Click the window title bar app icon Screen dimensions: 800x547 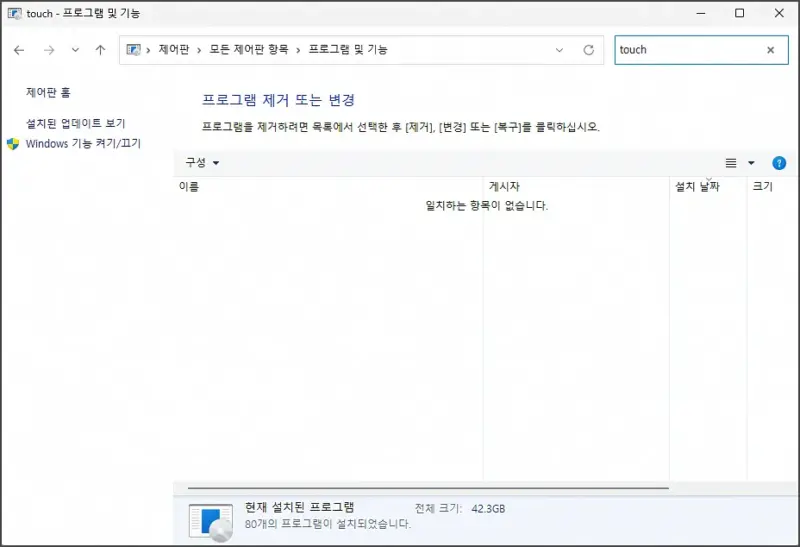pyautogui.click(x=15, y=13)
